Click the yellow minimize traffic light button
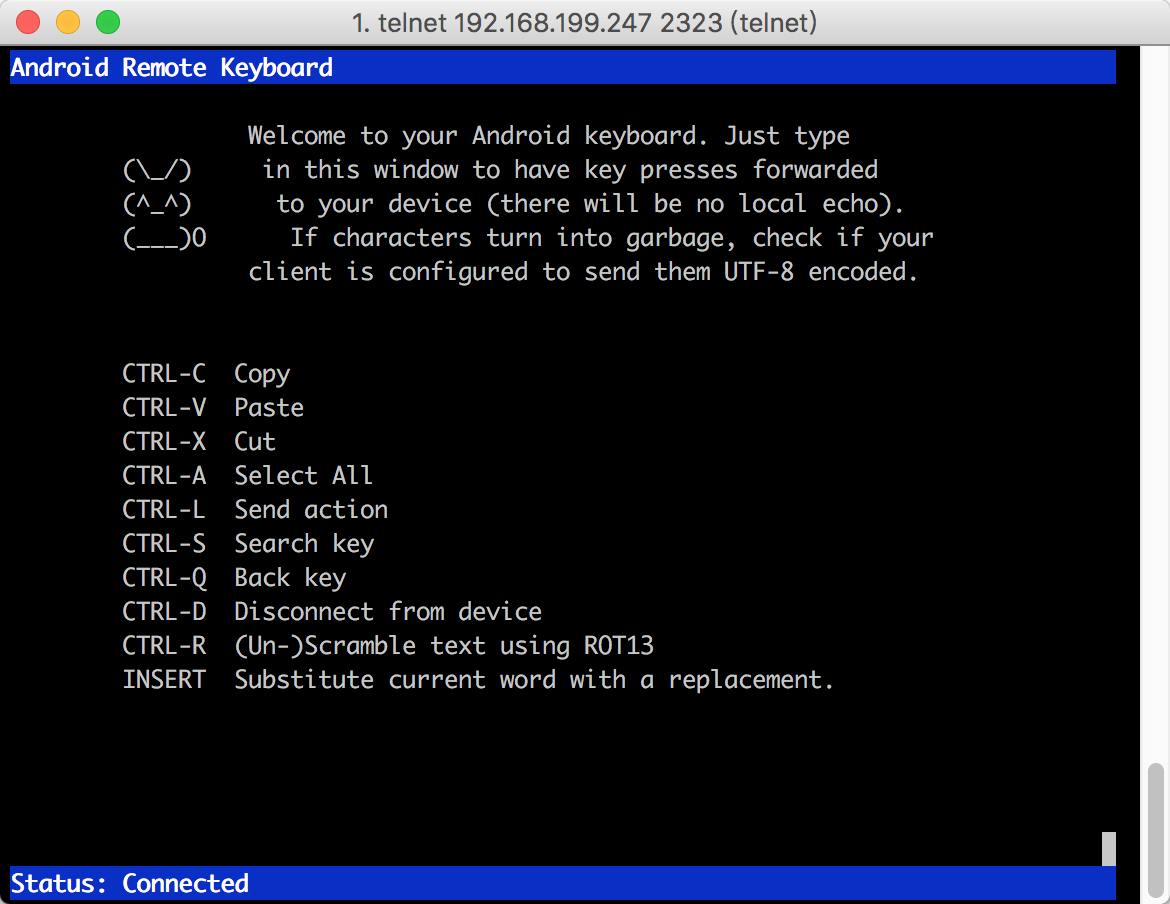 67,21
